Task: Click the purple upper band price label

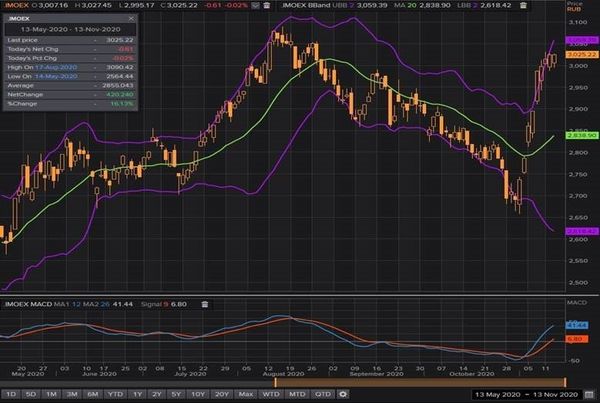Action: pos(582,40)
